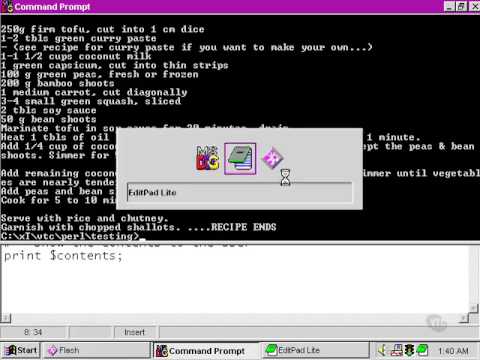The height and width of the screenshot is (360, 480).
Task: Maximize the Command Prompt window
Action: pos(461,6)
